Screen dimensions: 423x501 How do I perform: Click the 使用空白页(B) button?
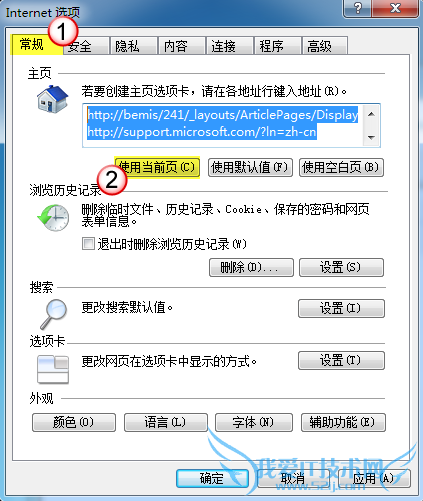[342, 167]
